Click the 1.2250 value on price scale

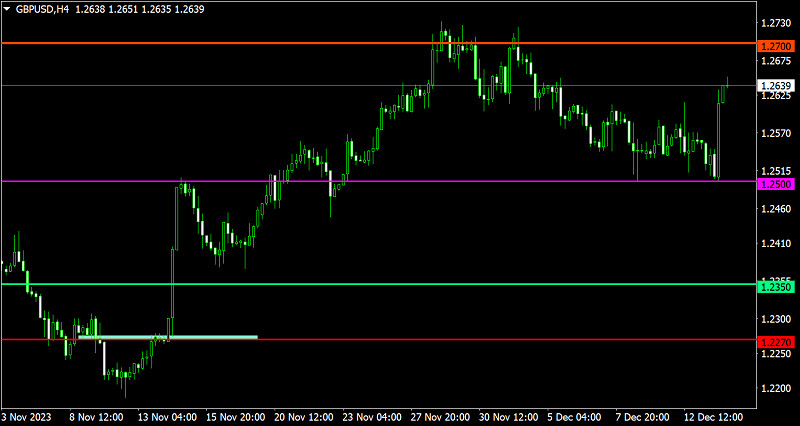pyautogui.click(x=776, y=354)
